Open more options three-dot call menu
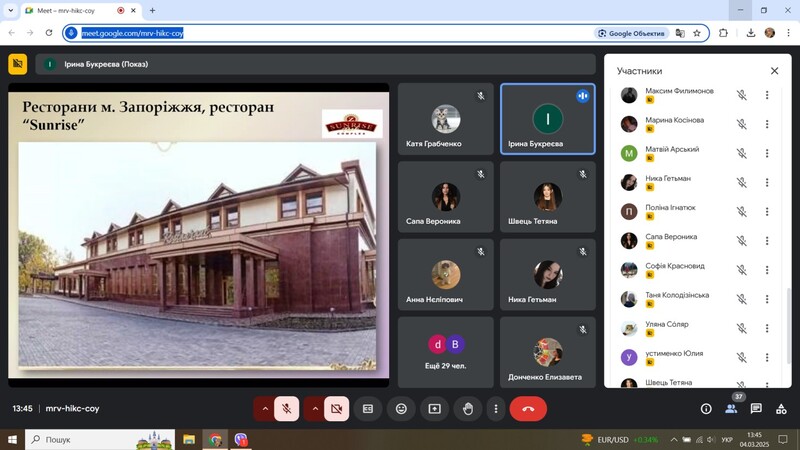This screenshot has width=800, height=450. pyautogui.click(x=495, y=409)
